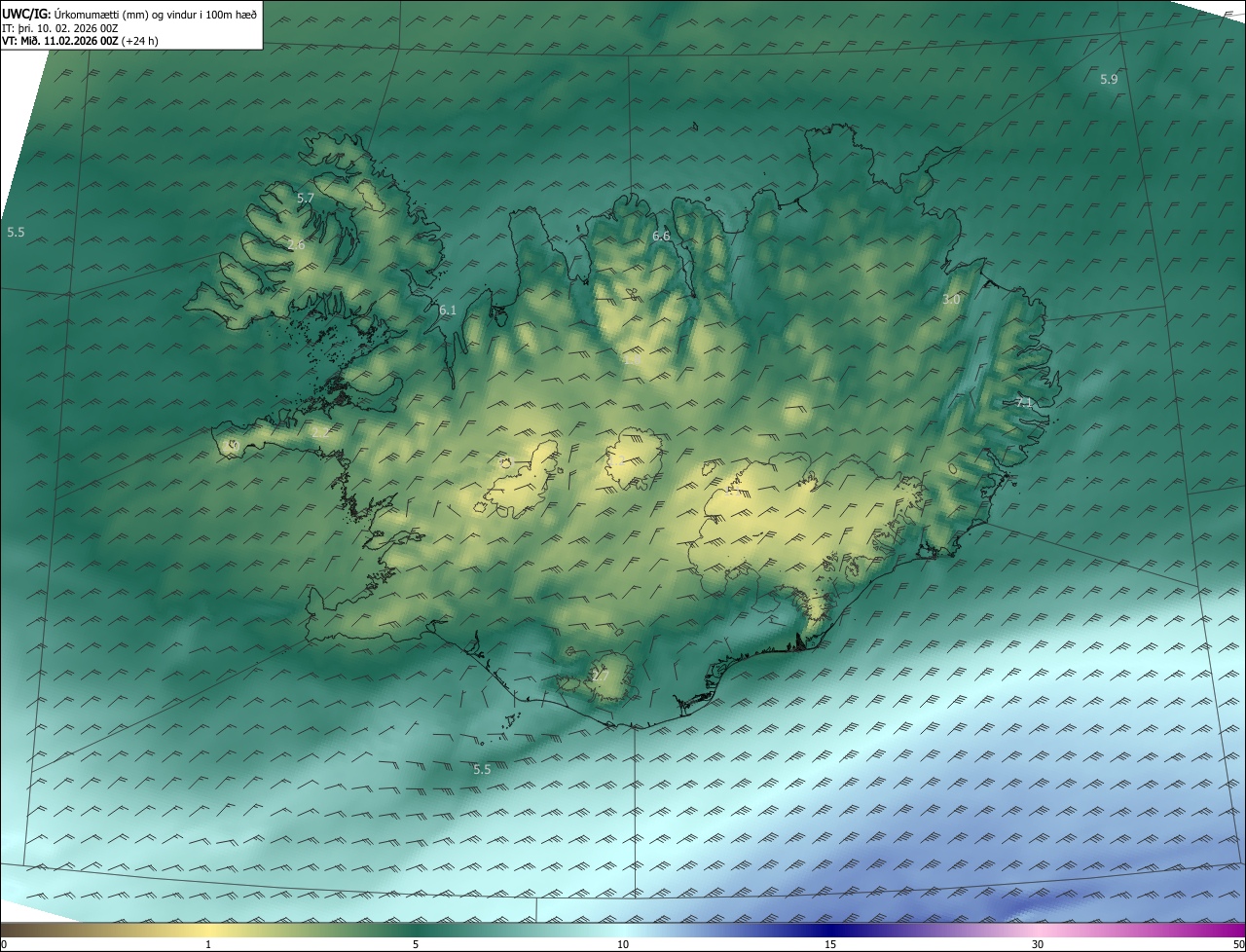Image resolution: width=1246 pixels, height=952 pixels.
Task: Click the 6.6 value on the map
Action: pyautogui.click(x=661, y=237)
